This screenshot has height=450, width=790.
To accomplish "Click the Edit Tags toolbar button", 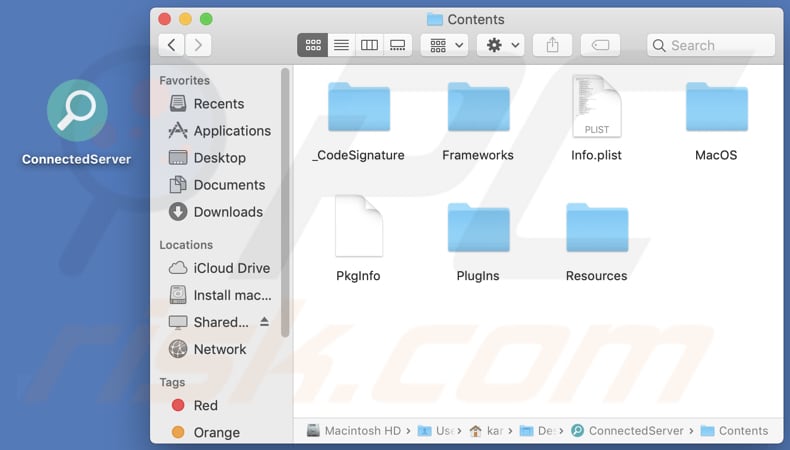I will pyautogui.click(x=600, y=45).
